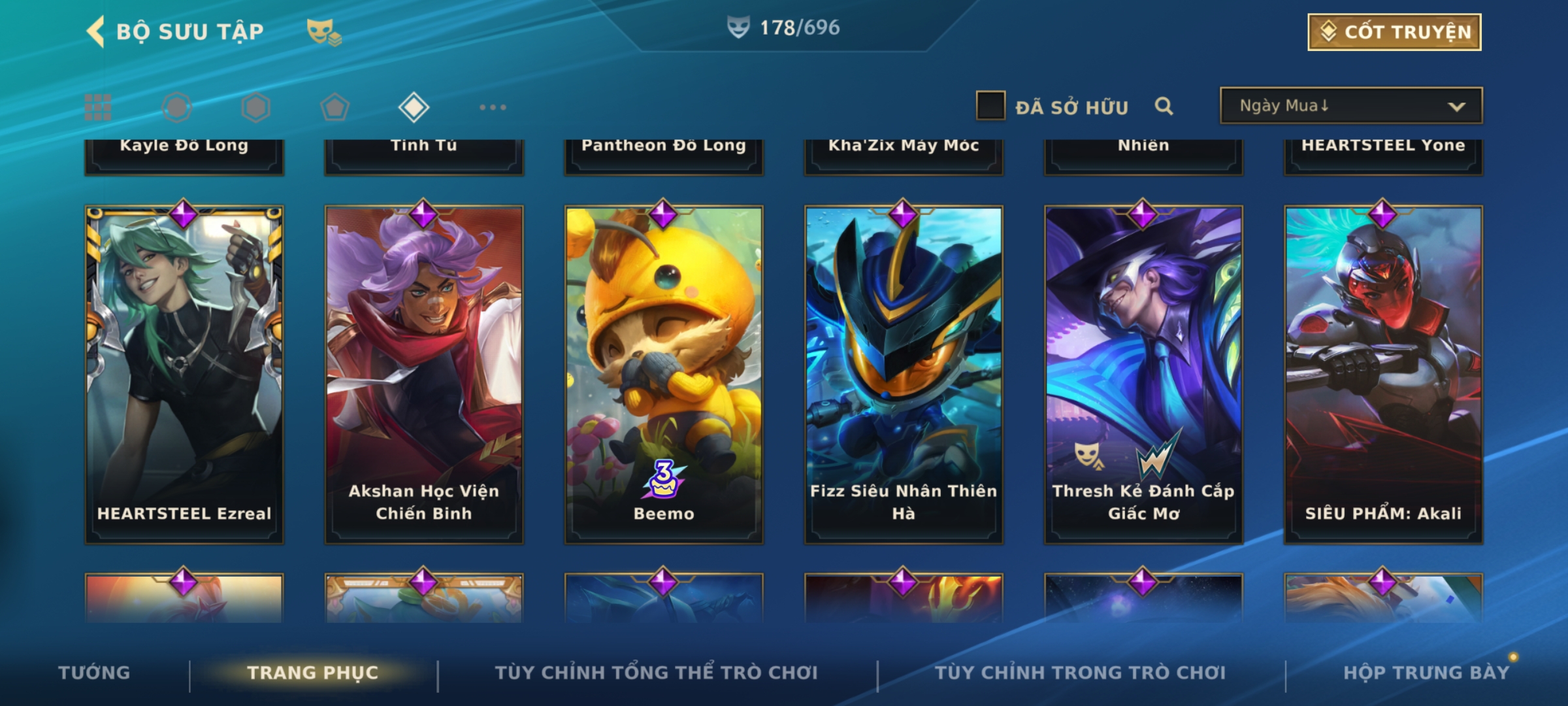This screenshot has width=1568, height=706.
Task: Select the HEARTSTEEL Ezreal skin card
Action: click(184, 375)
